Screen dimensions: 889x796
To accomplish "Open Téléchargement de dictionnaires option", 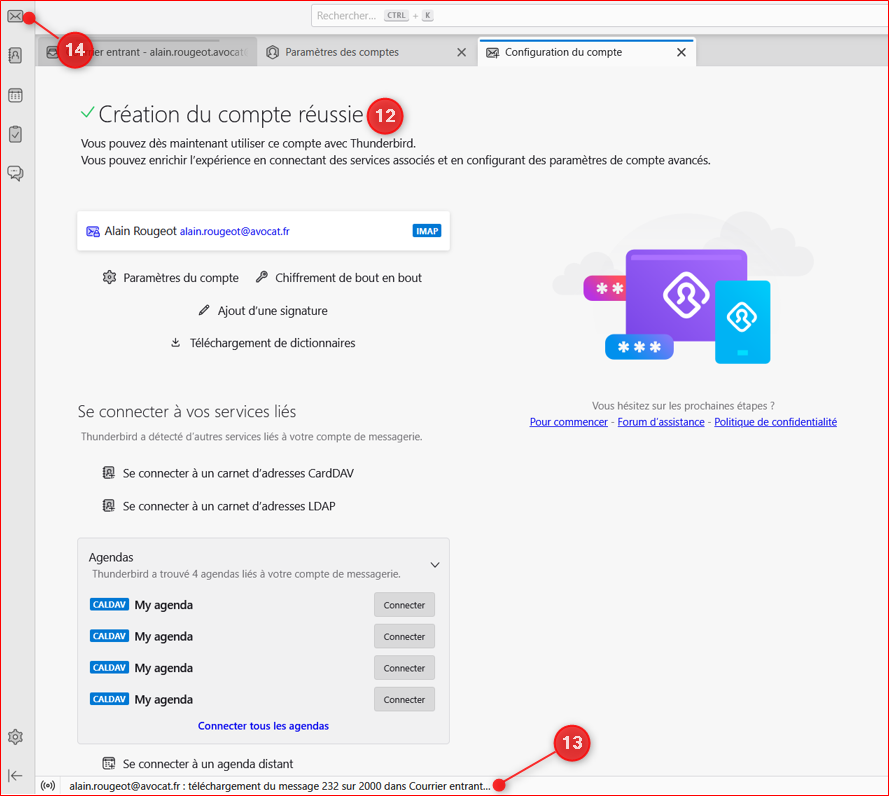I will 263,343.
